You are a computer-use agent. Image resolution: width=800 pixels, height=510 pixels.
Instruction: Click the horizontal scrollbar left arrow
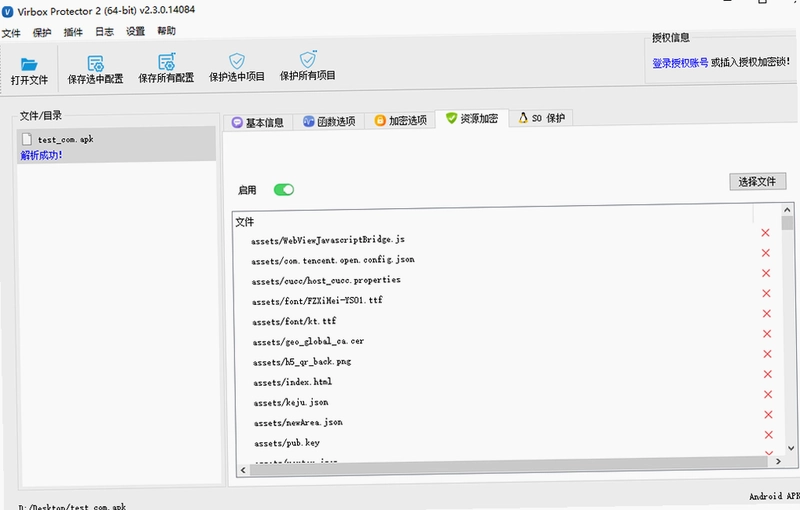pos(243,470)
